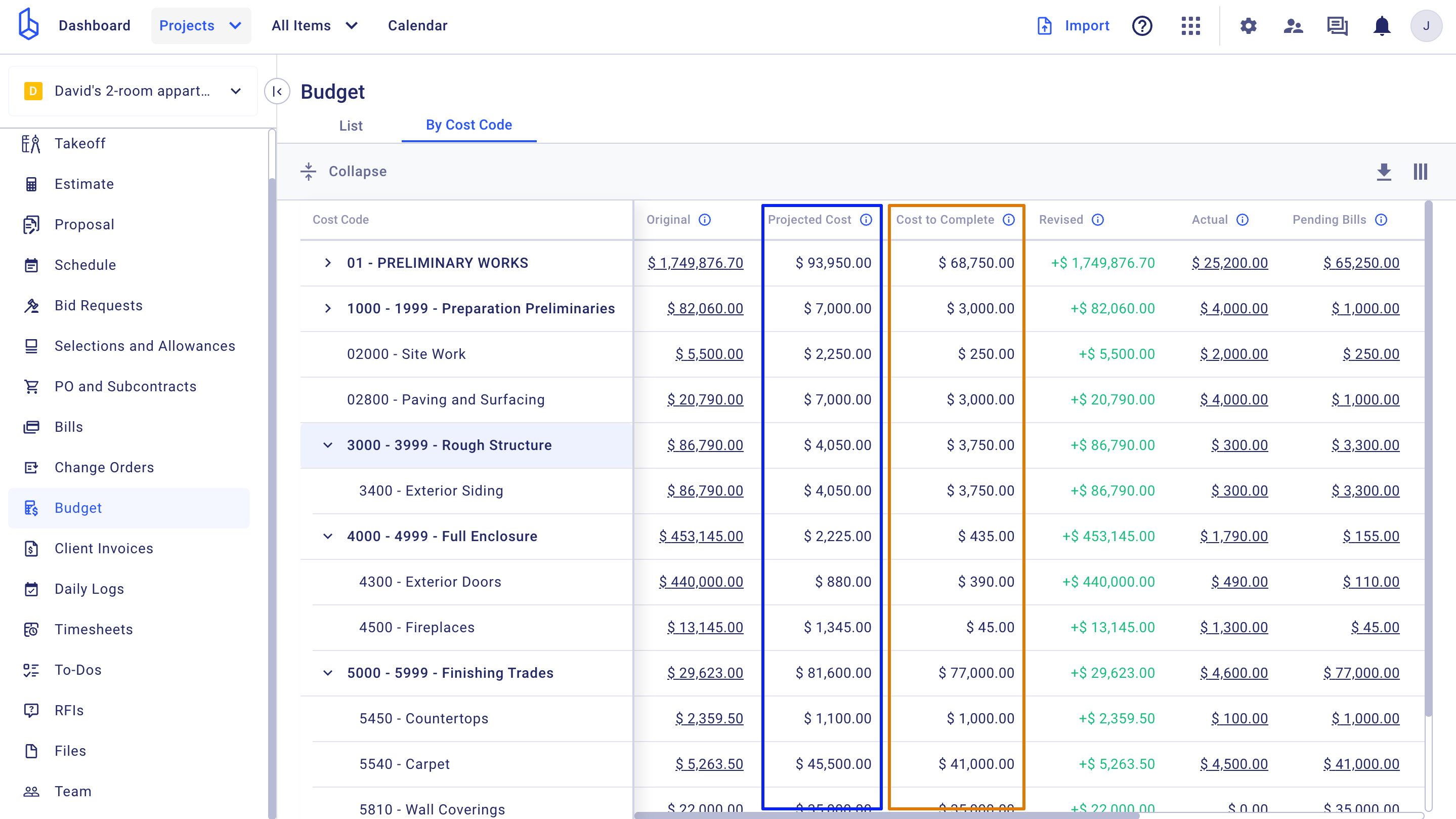Click the 5450 - Countertops row name
1456x819 pixels.
(424, 718)
